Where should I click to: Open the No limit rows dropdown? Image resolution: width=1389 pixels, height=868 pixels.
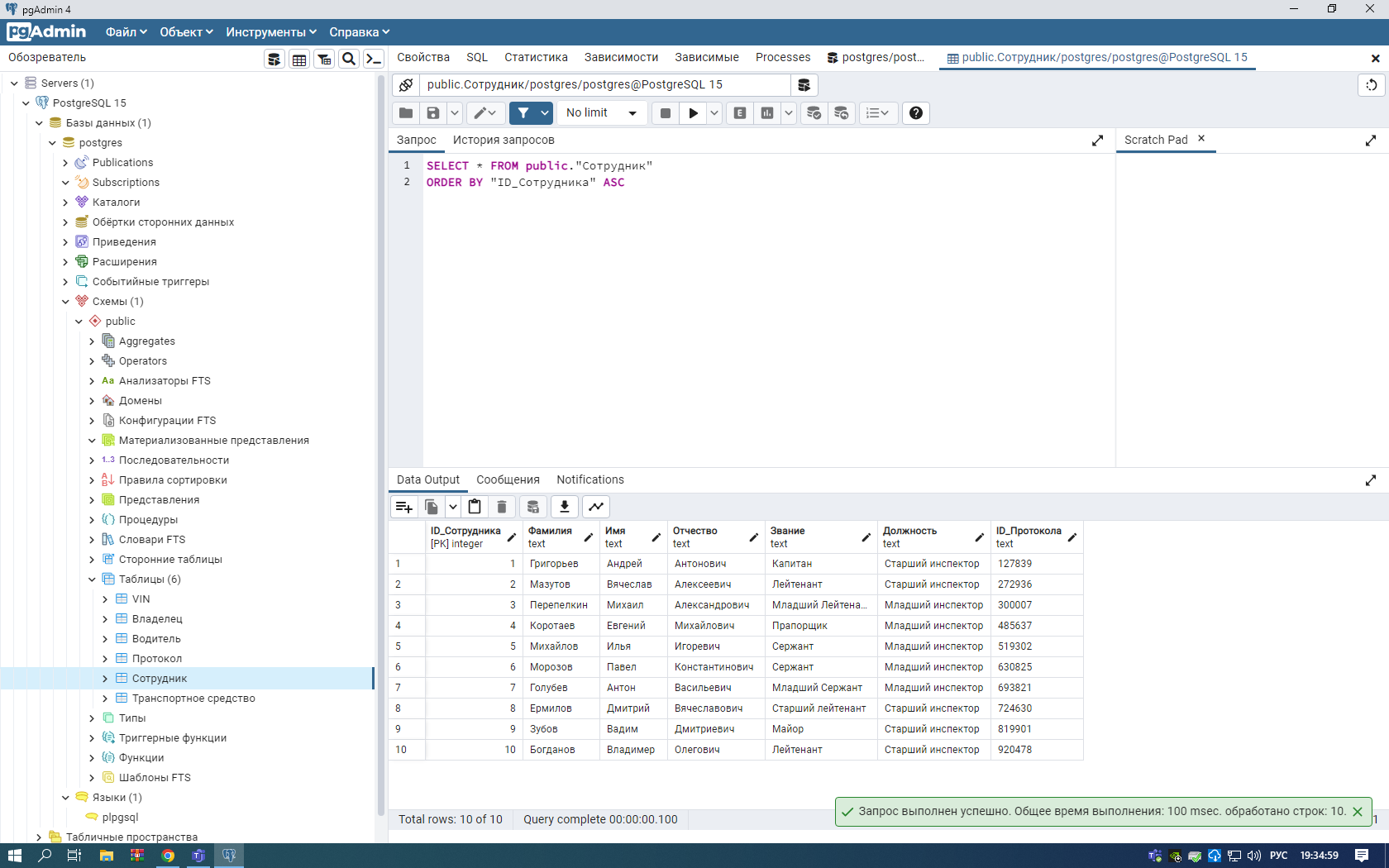tap(602, 113)
